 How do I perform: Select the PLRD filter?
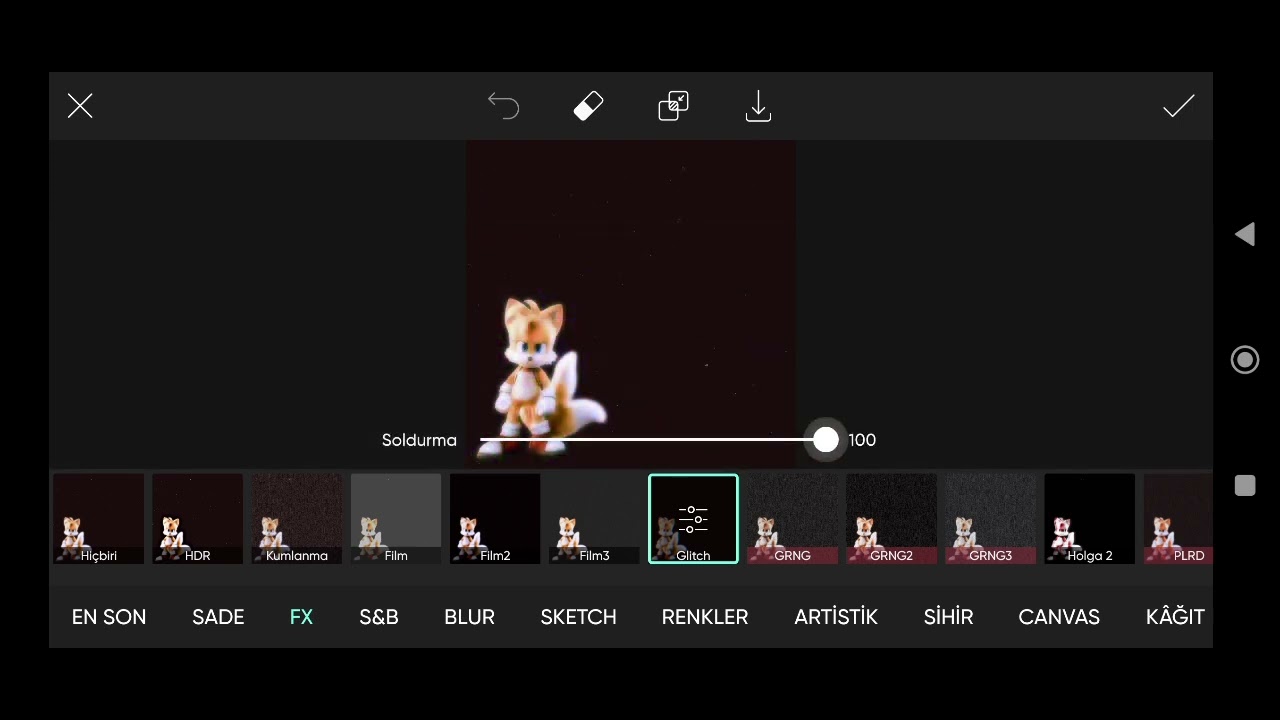(x=1178, y=519)
